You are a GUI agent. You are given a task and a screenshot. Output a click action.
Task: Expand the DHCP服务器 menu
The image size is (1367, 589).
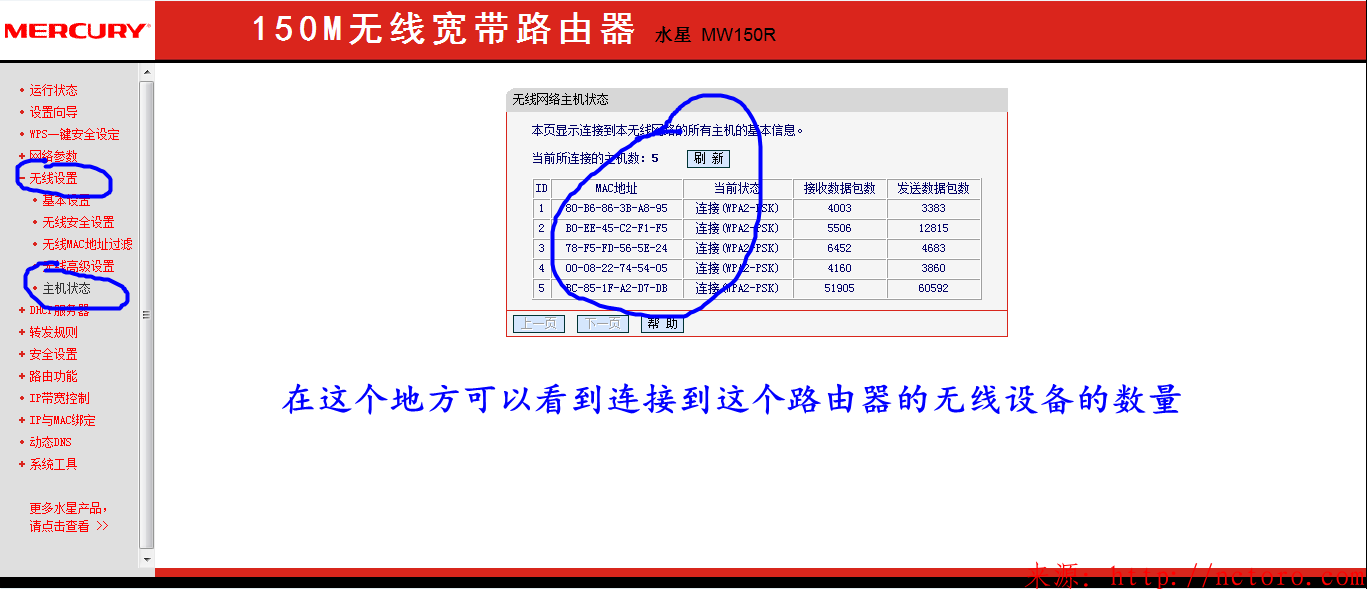pos(59,310)
